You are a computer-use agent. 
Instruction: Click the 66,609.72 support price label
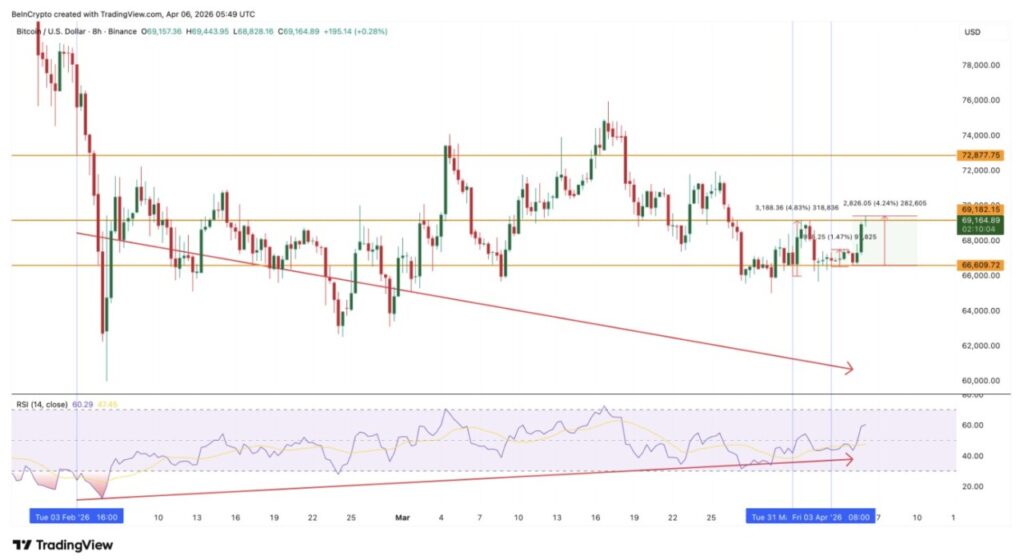click(x=980, y=265)
